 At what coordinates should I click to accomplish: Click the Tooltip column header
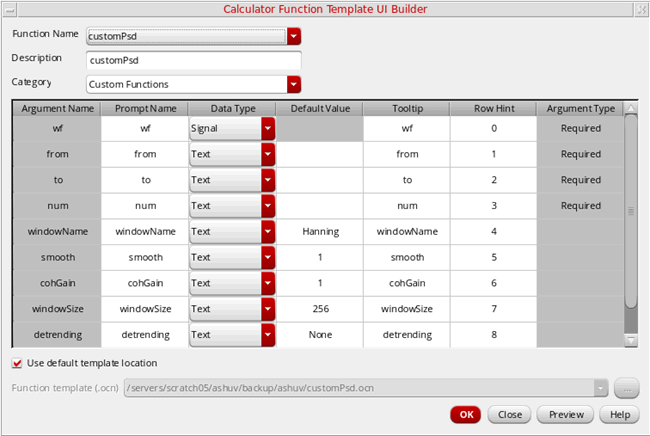(406, 108)
